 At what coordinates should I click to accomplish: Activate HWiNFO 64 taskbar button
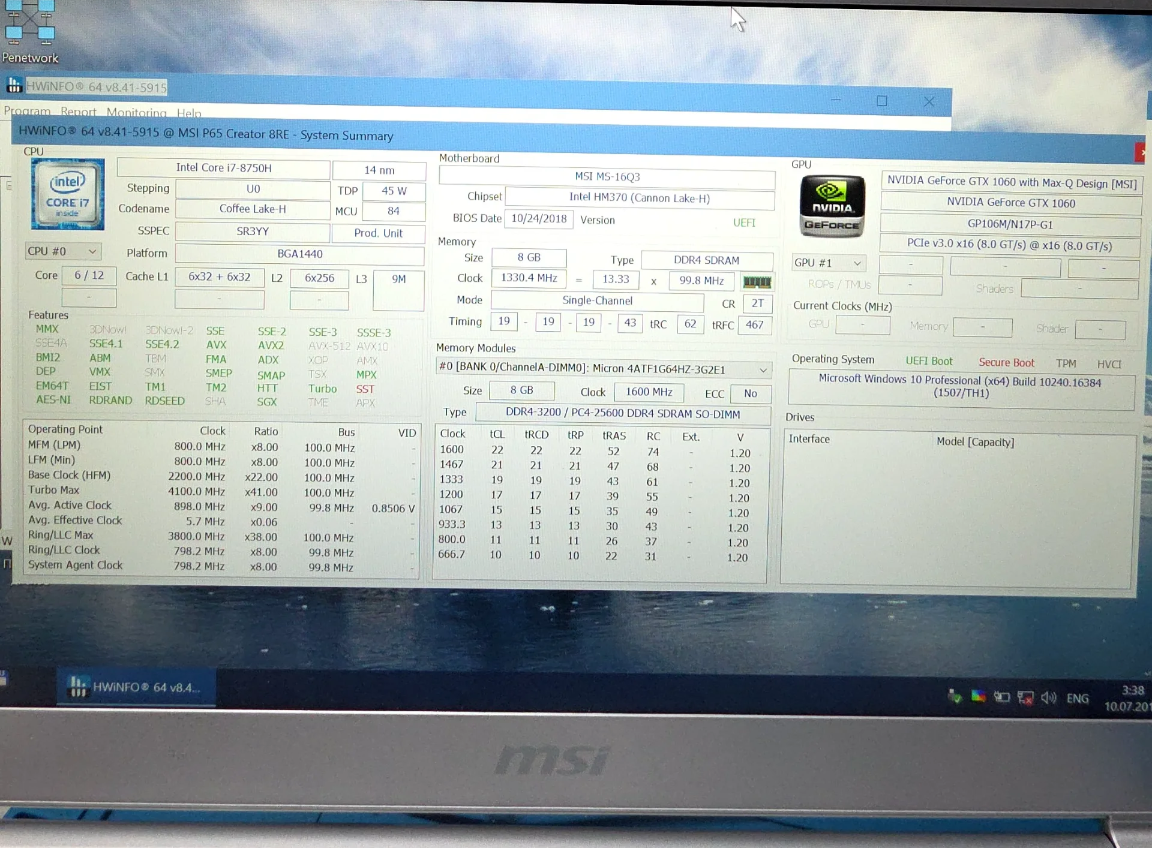pos(137,688)
